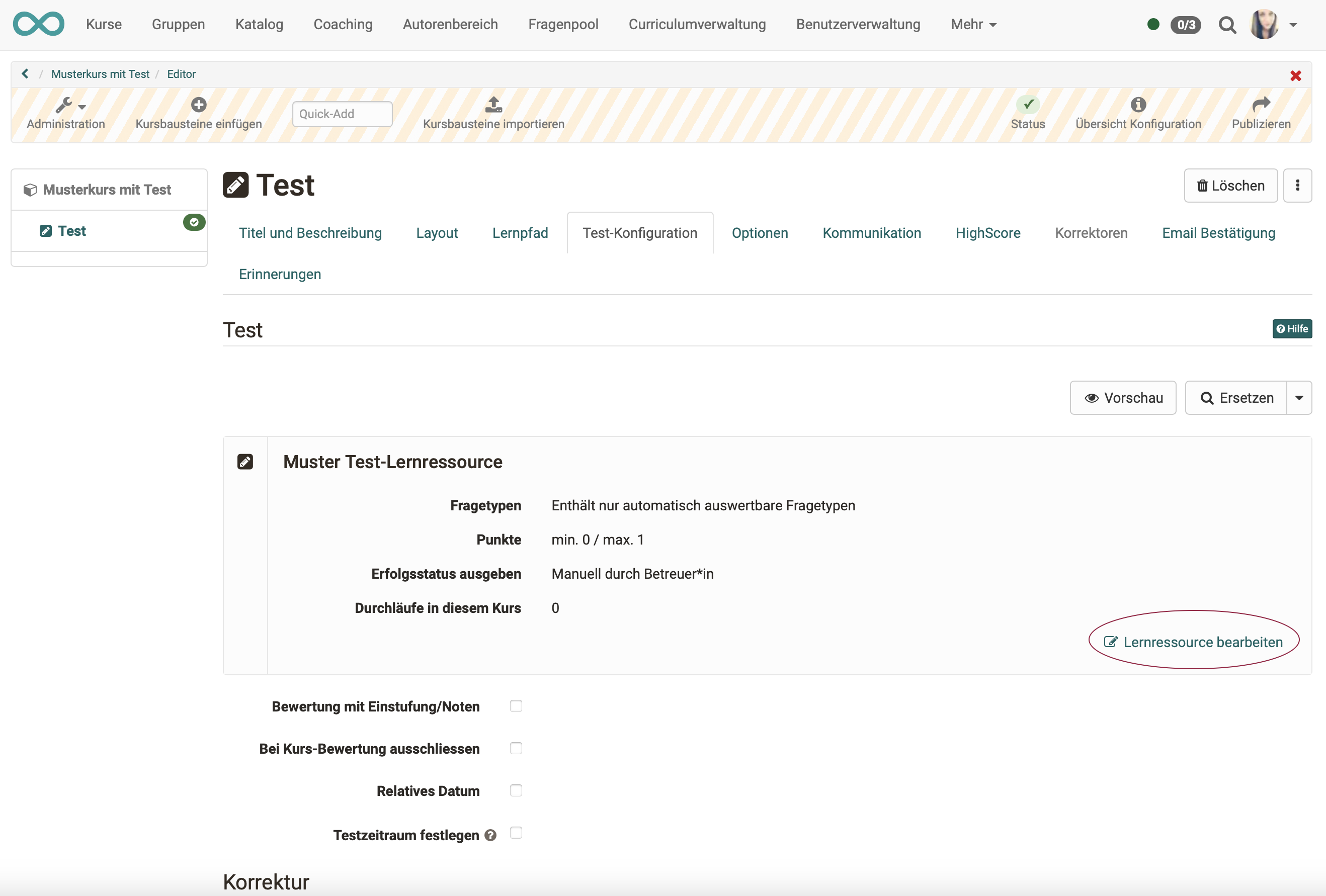Switch to the Optionen tab
Viewport: 1326px width, 896px height.
pyautogui.click(x=760, y=233)
